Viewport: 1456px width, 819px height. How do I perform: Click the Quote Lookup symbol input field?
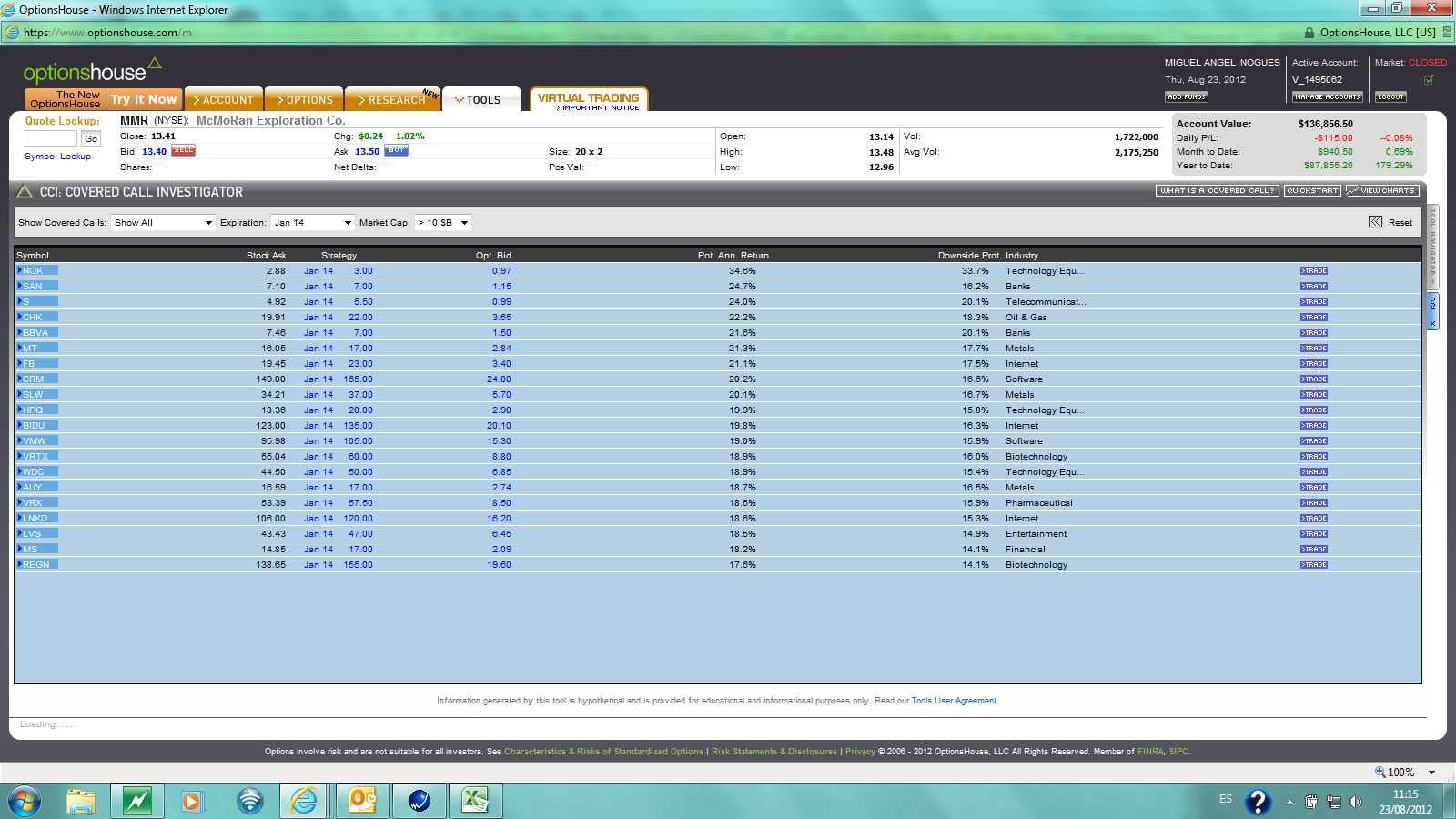51,138
